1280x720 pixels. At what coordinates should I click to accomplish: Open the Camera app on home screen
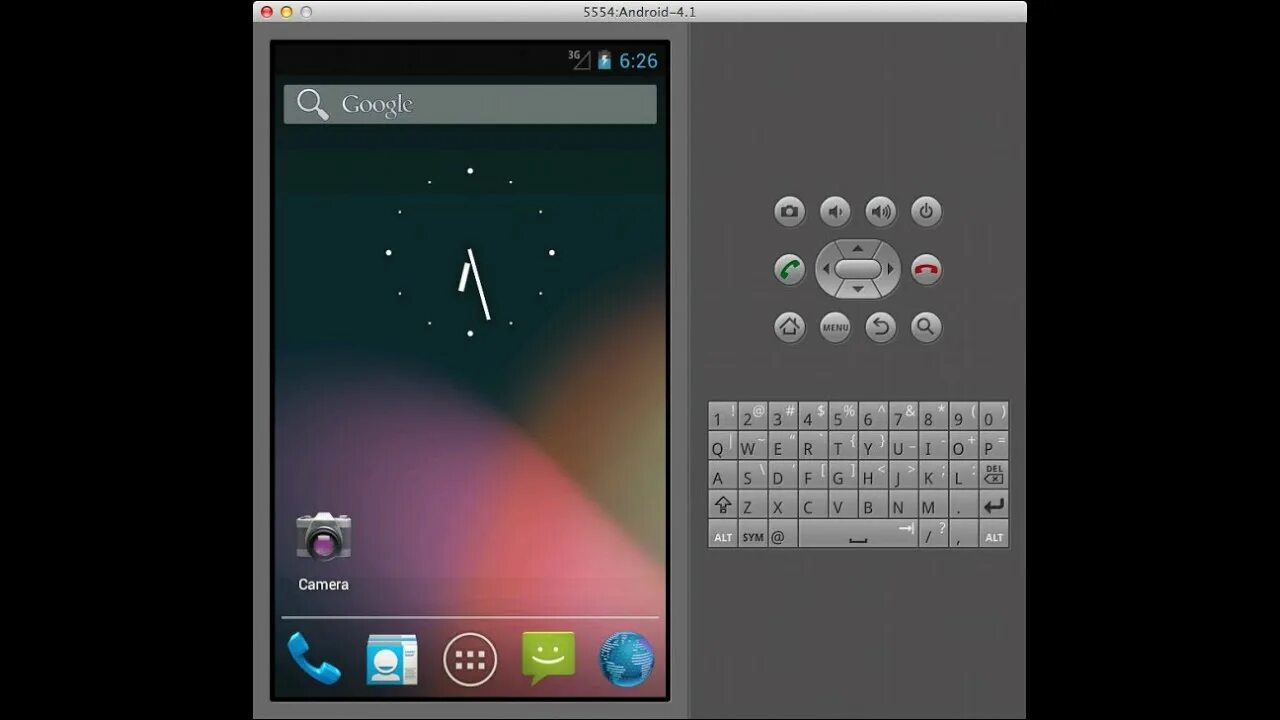323,551
